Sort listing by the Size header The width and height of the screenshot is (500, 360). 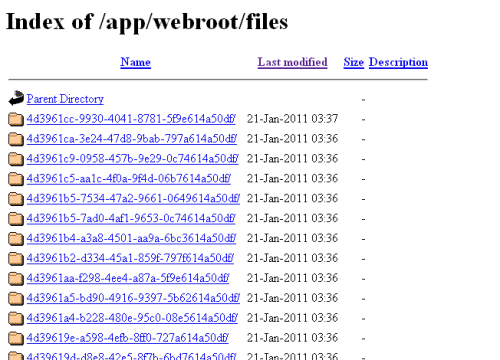[354, 62]
